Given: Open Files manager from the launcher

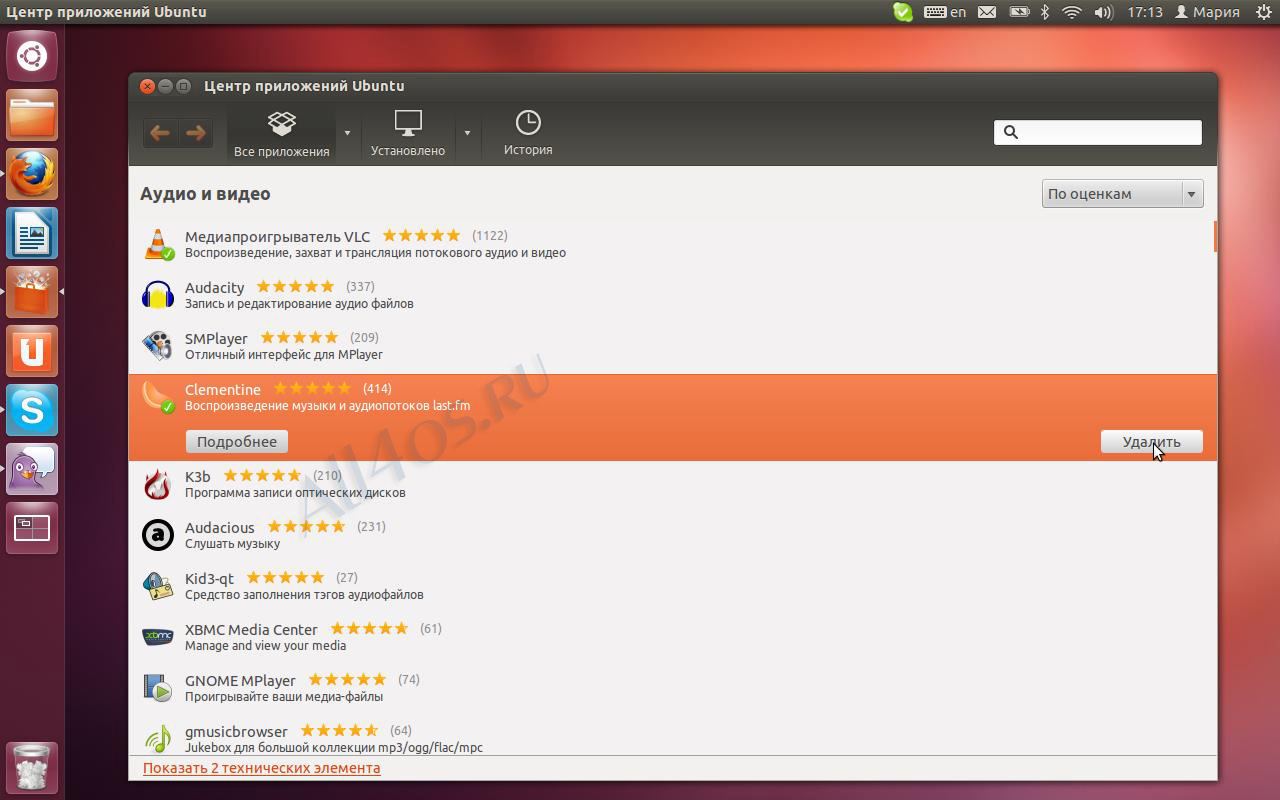Looking at the screenshot, I should point(32,115).
